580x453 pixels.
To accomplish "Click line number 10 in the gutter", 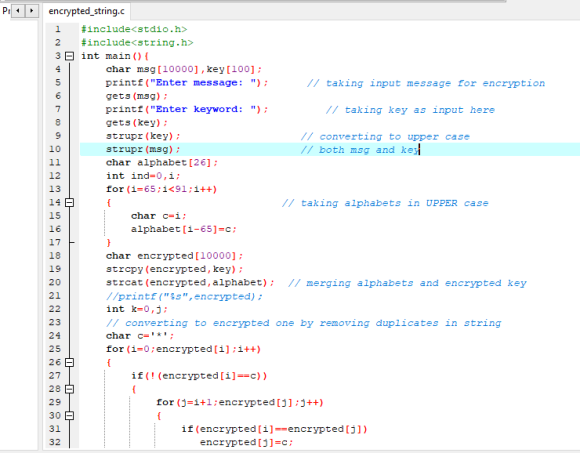I will coord(55,149).
